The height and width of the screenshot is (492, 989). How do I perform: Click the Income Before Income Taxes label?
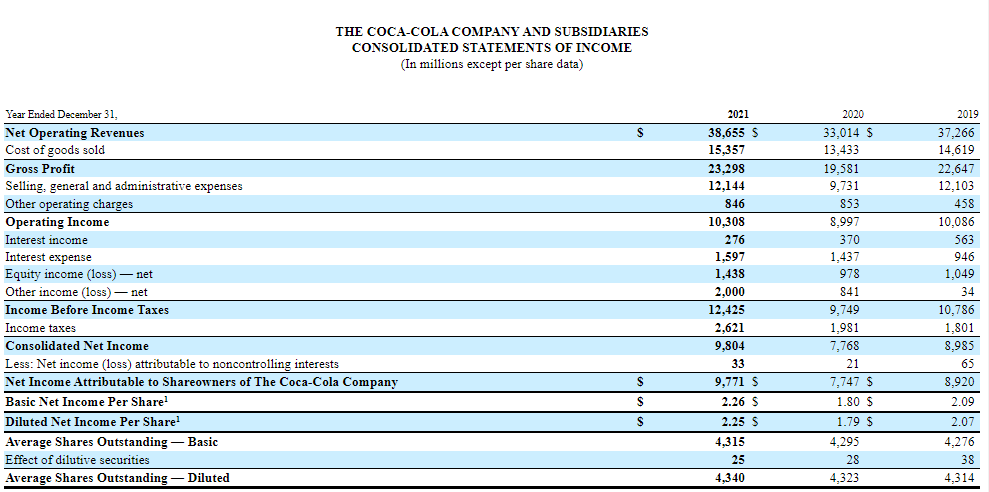87,310
